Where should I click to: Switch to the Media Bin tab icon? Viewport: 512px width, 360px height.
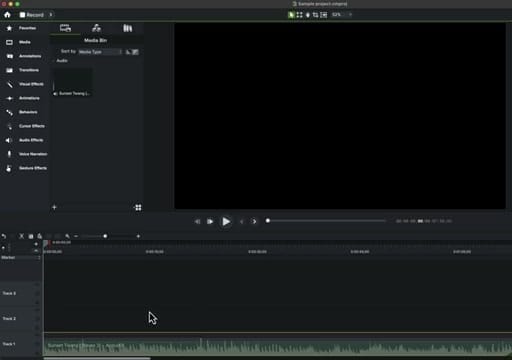click(x=65, y=28)
